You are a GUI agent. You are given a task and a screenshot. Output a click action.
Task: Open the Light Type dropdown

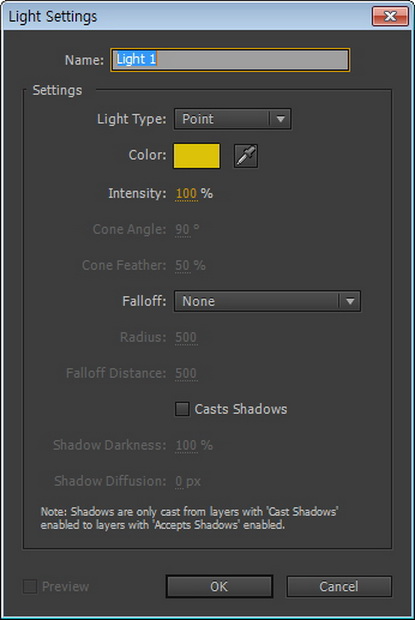coord(232,119)
